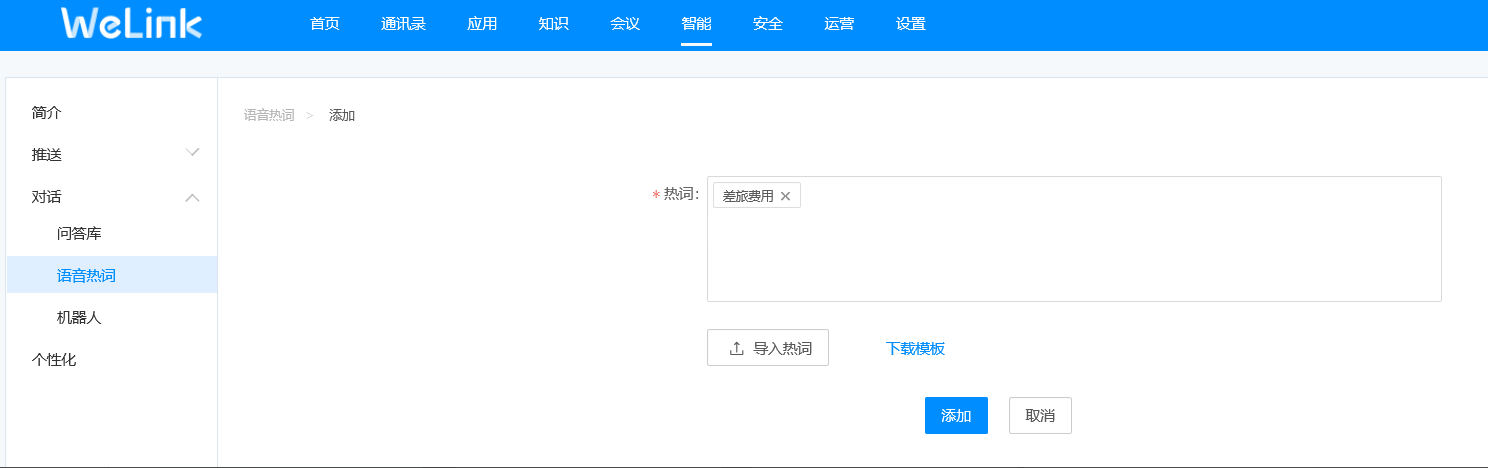Click the WeLink logo
This screenshot has height=468, width=1488.
click(131, 24)
